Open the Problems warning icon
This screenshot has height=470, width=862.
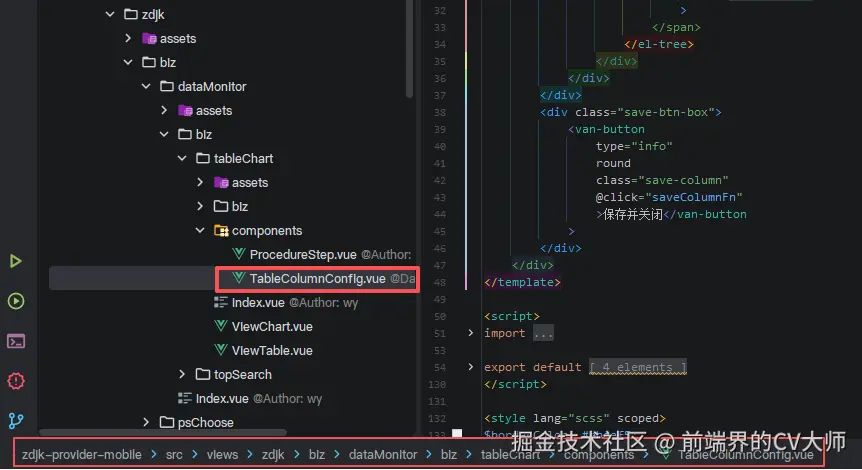coord(16,381)
